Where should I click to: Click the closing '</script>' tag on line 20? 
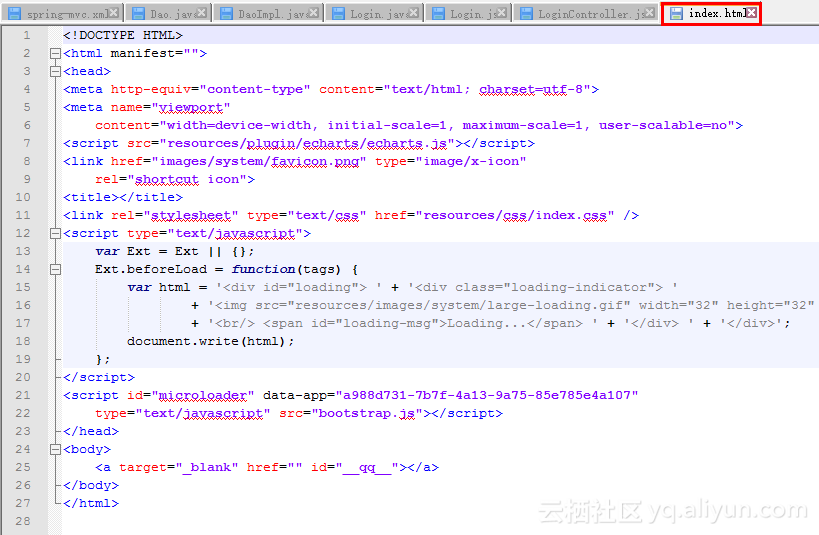(x=99, y=377)
